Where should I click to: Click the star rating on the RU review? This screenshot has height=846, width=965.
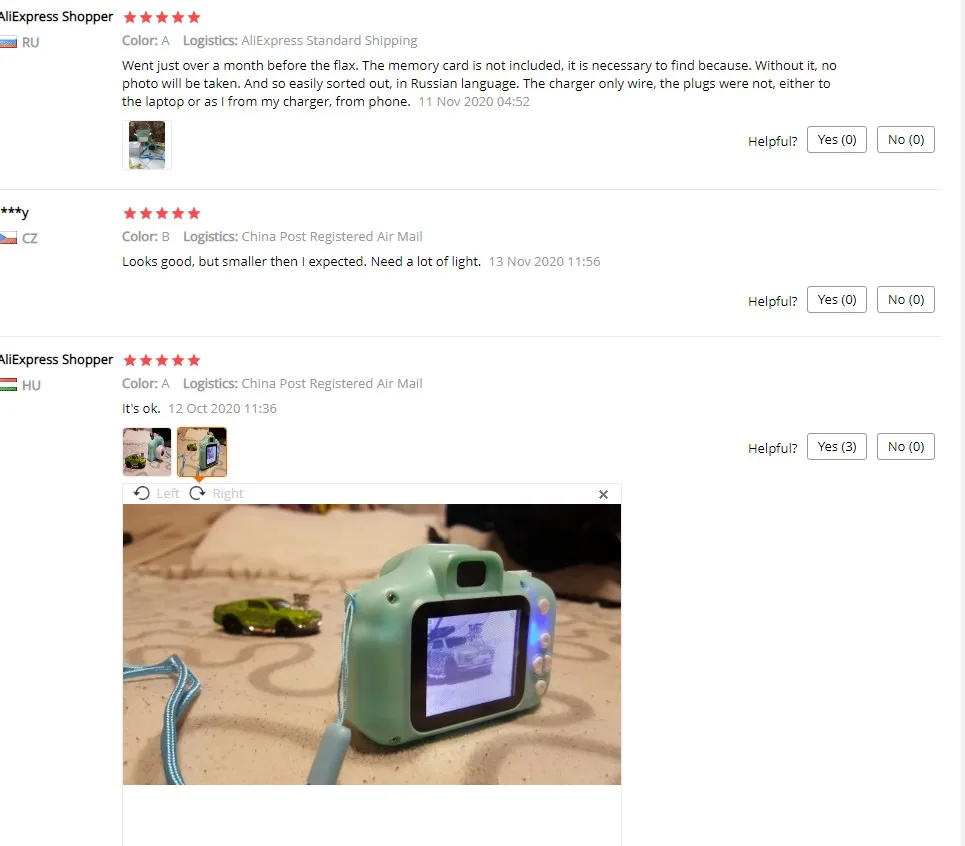(162, 17)
